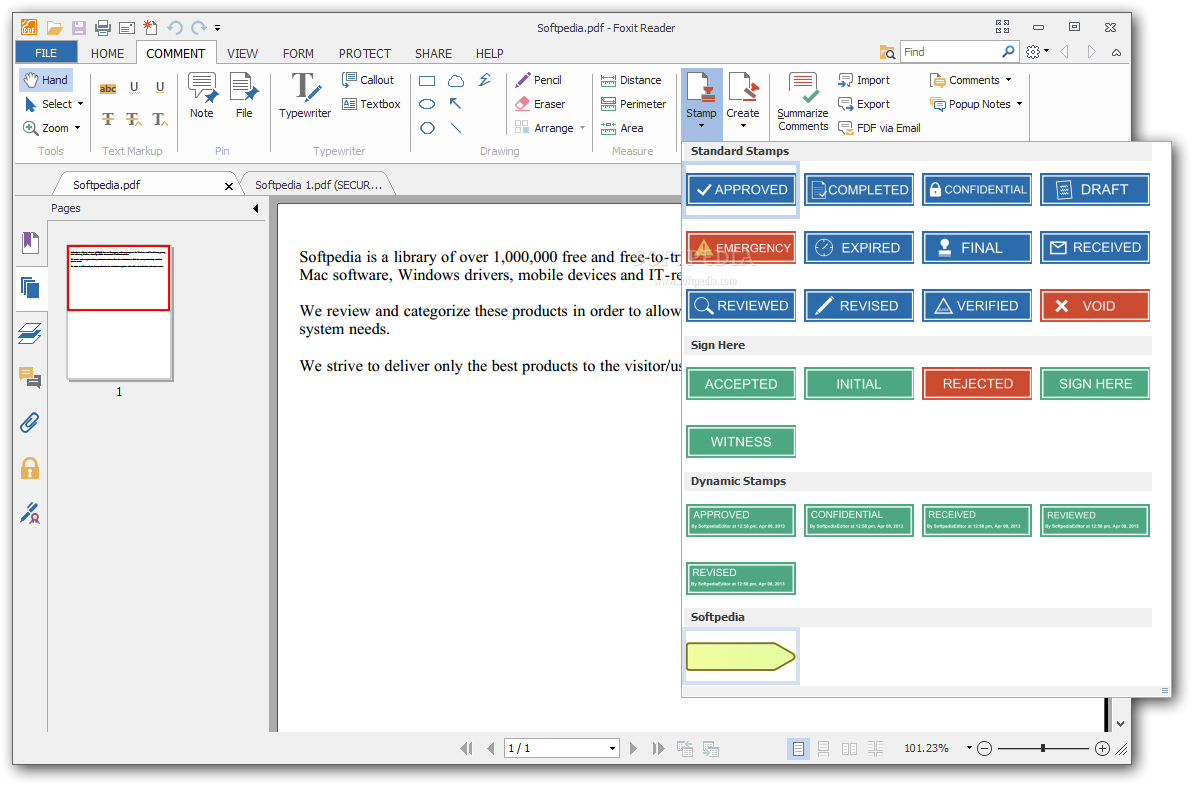Collapse the Pages navigation panel
This screenshot has width=1192, height=785.
[x=255, y=209]
